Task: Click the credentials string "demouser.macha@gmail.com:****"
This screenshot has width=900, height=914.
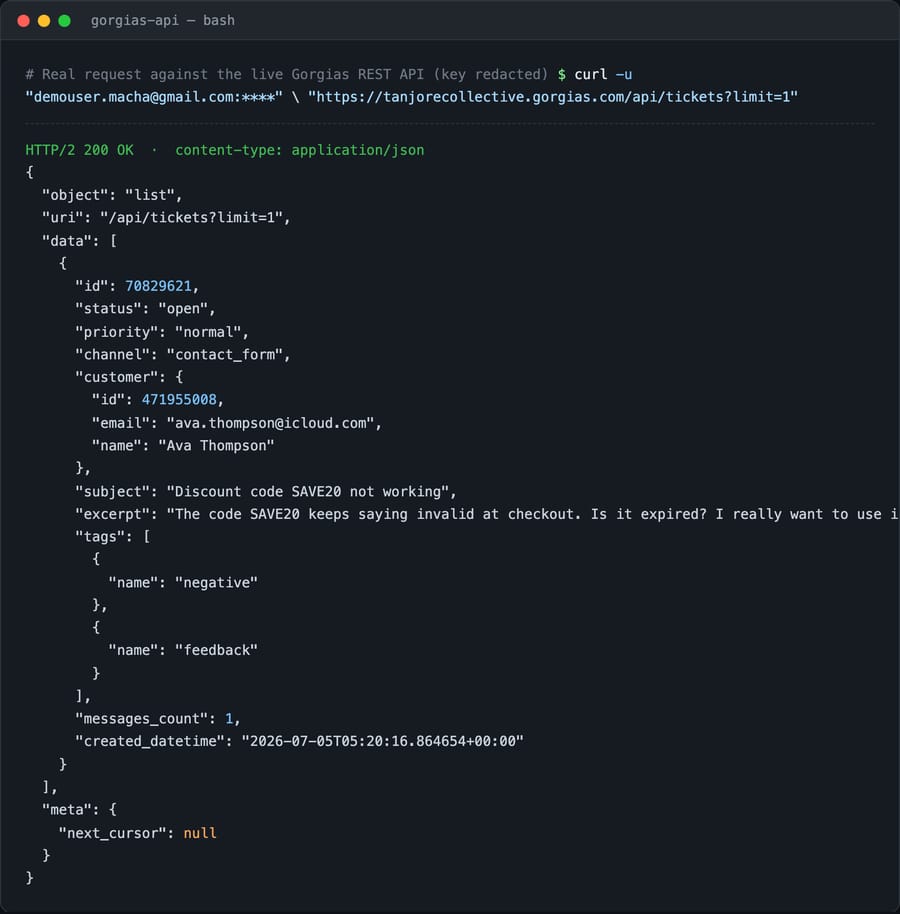Action: point(154,97)
